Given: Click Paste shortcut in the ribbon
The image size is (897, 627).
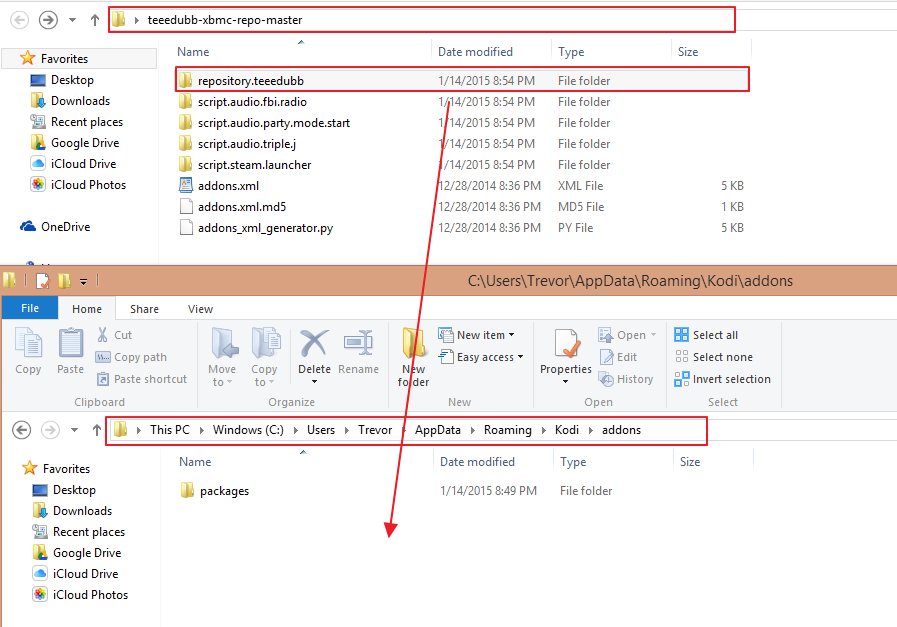Looking at the screenshot, I should (x=141, y=379).
